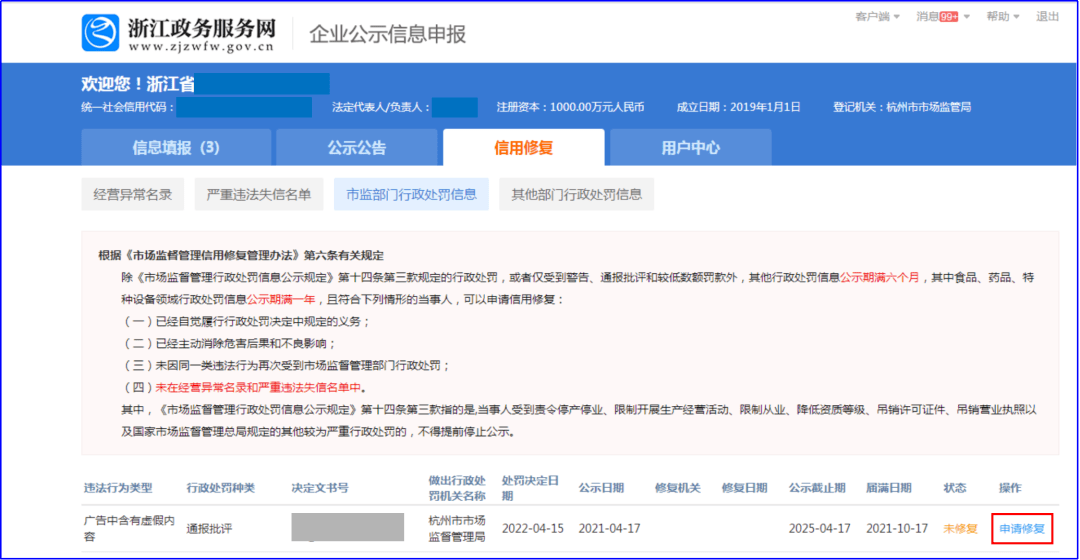
Task: Select 其他部门行政处罚信息 sub-tab
Action: pos(577,195)
